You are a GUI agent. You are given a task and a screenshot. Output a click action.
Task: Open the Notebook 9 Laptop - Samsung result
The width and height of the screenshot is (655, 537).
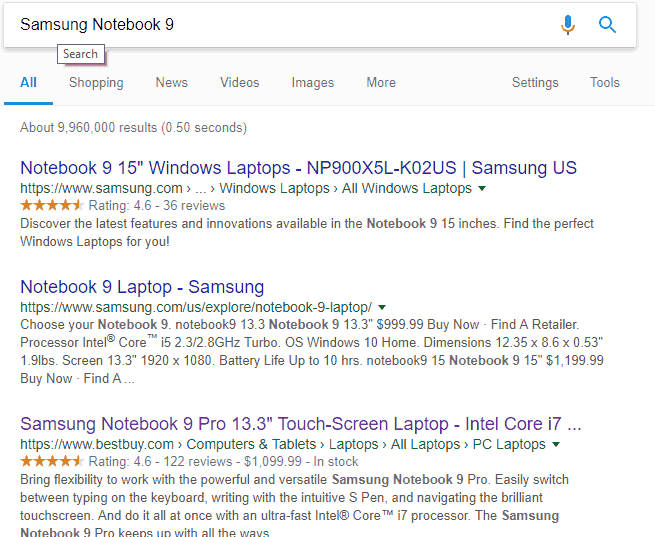pyautogui.click(x=142, y=287)
